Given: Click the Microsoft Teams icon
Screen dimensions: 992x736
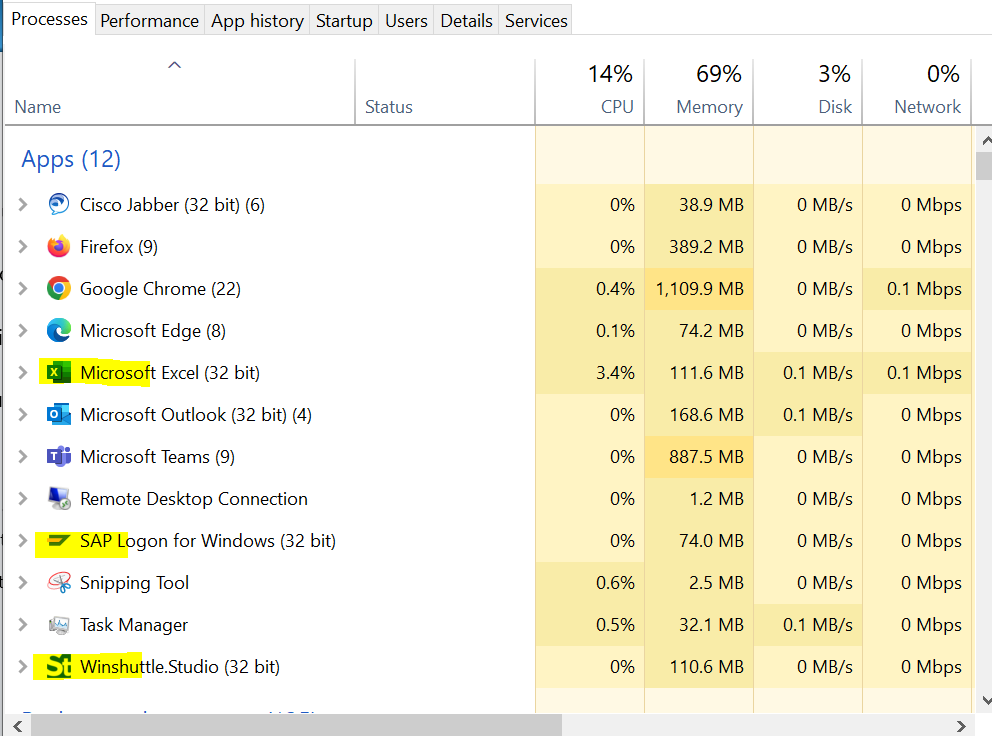Looking at the screenshot, I should pos(58,456).
